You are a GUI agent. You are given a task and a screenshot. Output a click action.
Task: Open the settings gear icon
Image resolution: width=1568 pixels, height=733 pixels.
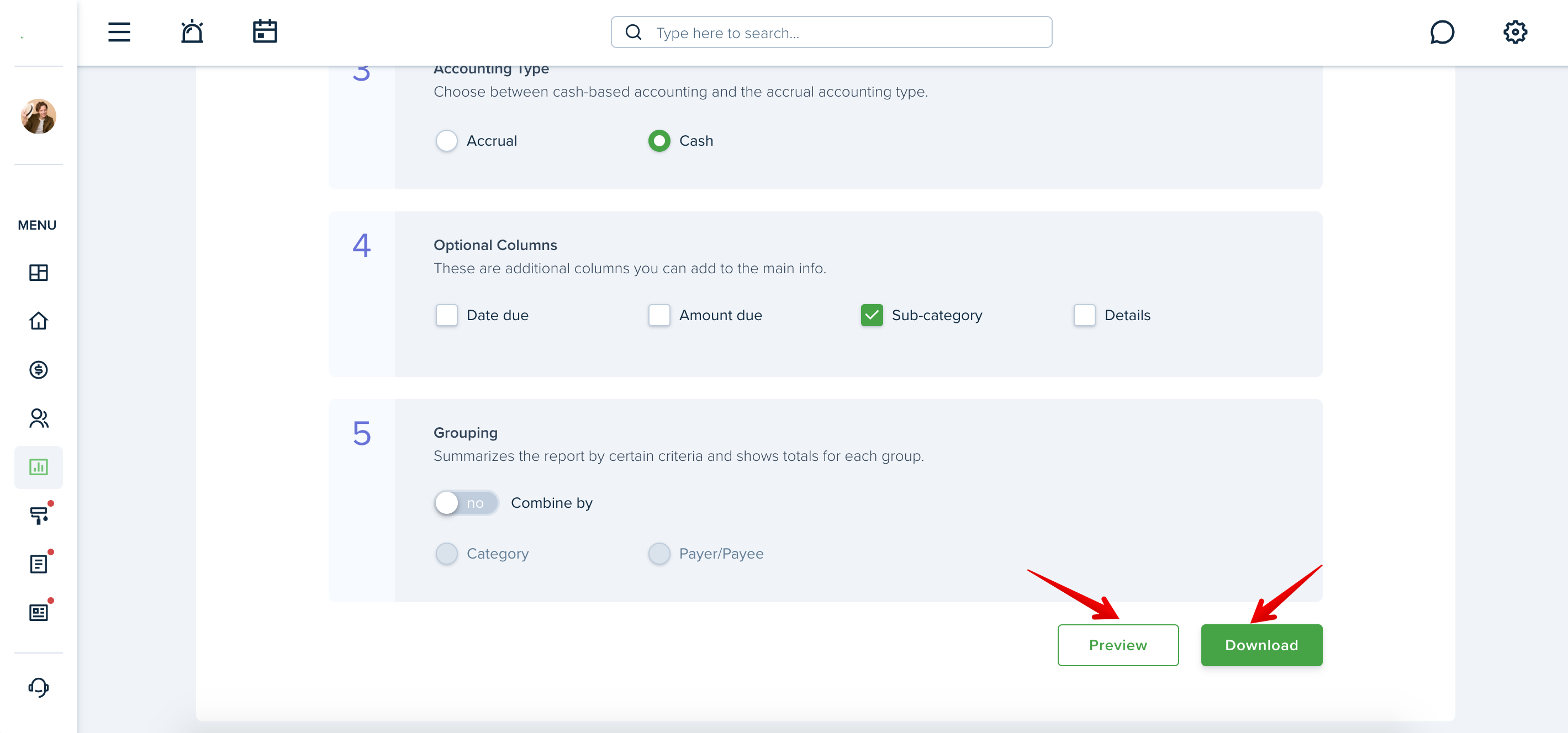[x=1515, y=32]
